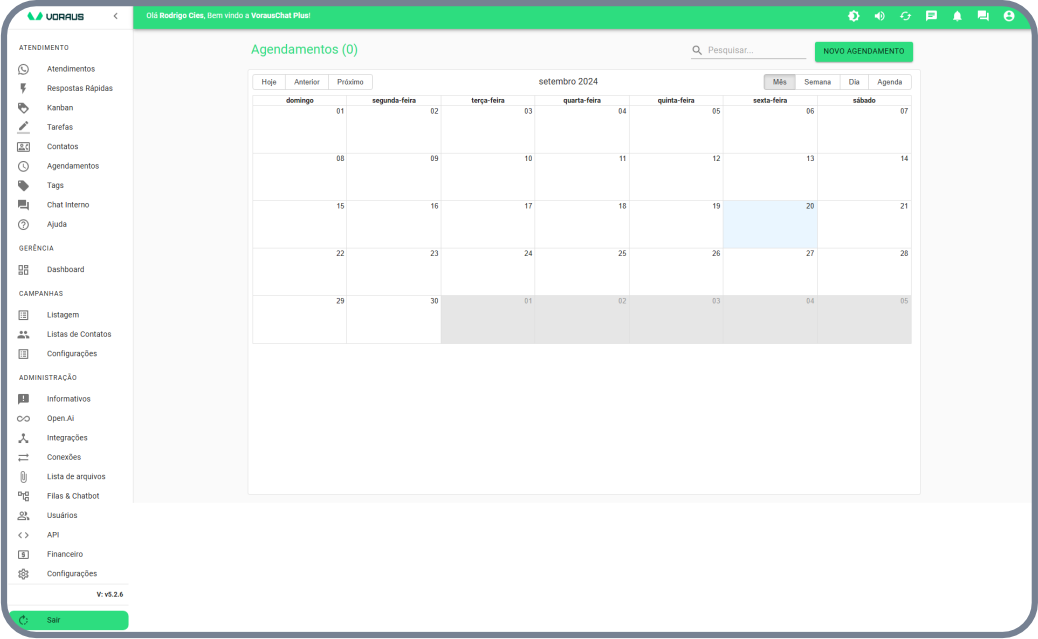The image size is (1038, 639).
Task: Click the Novo Agendamento button
Action: (863, 51)
